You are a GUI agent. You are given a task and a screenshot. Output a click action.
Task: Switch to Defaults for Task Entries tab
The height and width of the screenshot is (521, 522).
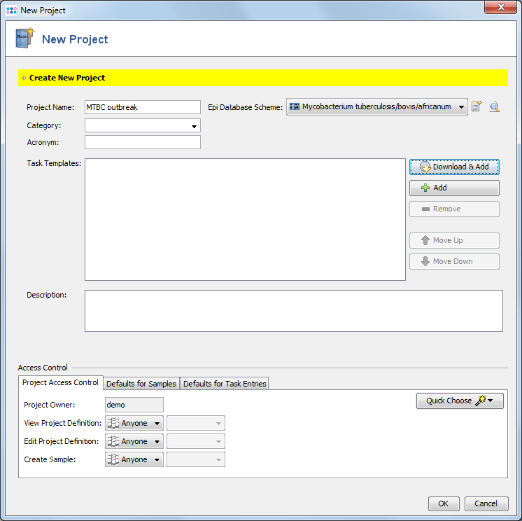[x=225, y=384]
